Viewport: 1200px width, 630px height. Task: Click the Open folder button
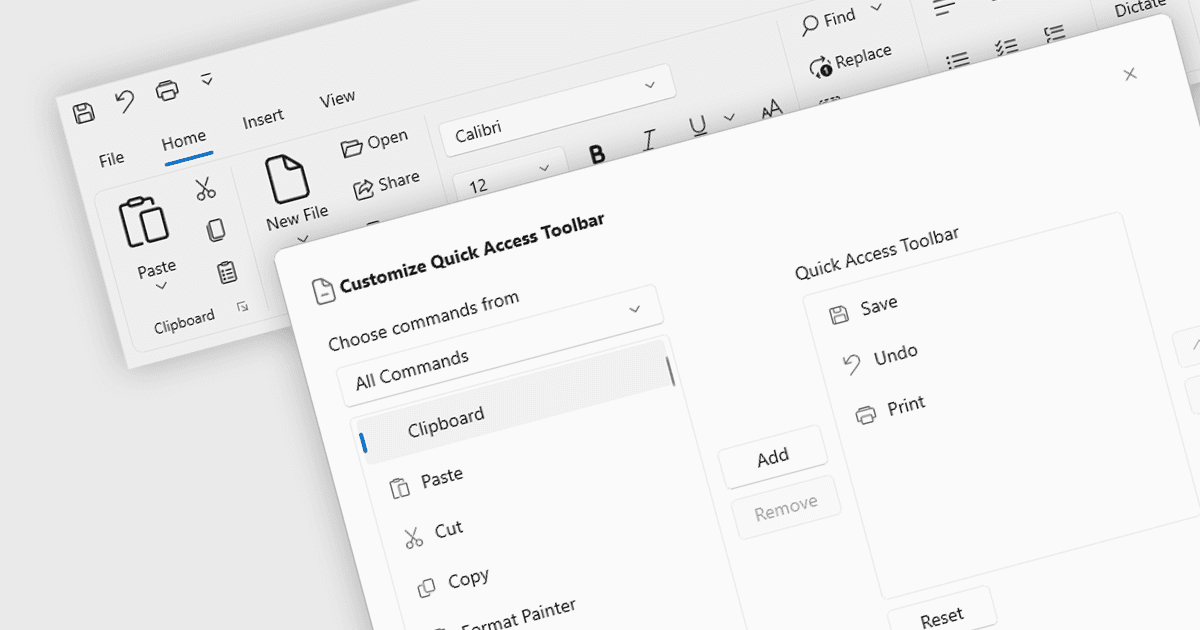point(374,144)
